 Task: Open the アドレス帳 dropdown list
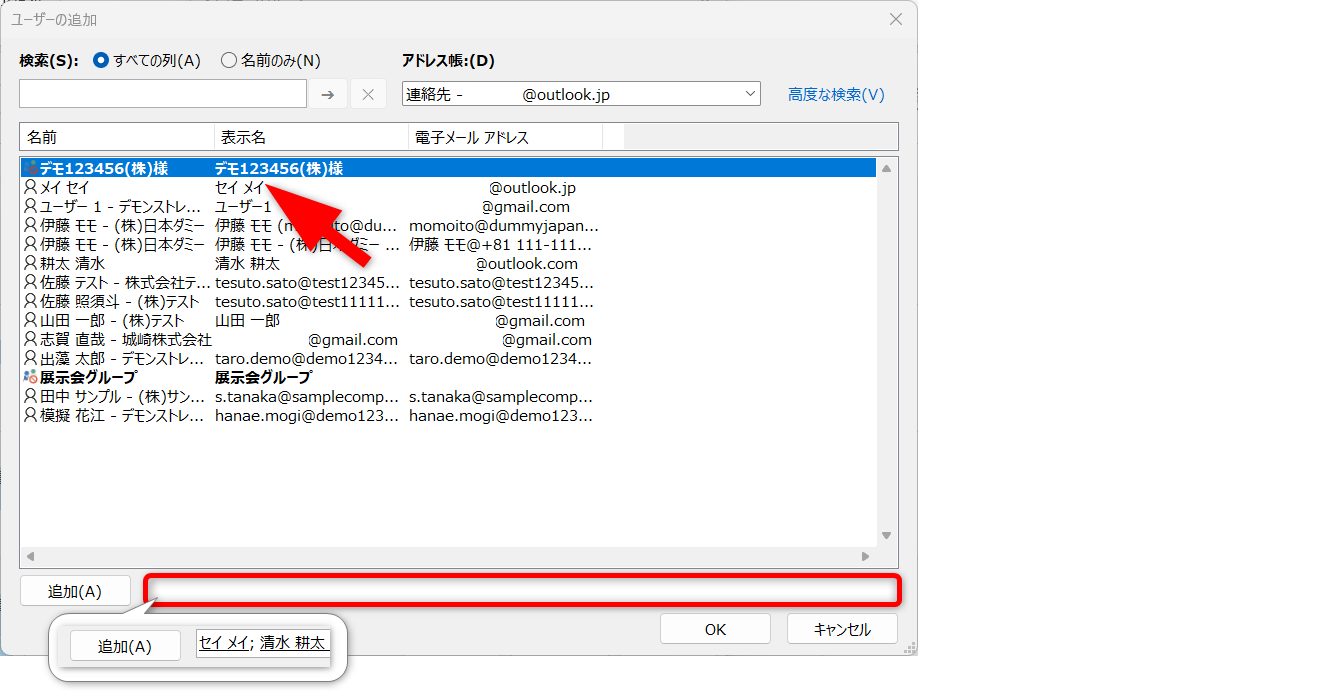tap(581, 94)
